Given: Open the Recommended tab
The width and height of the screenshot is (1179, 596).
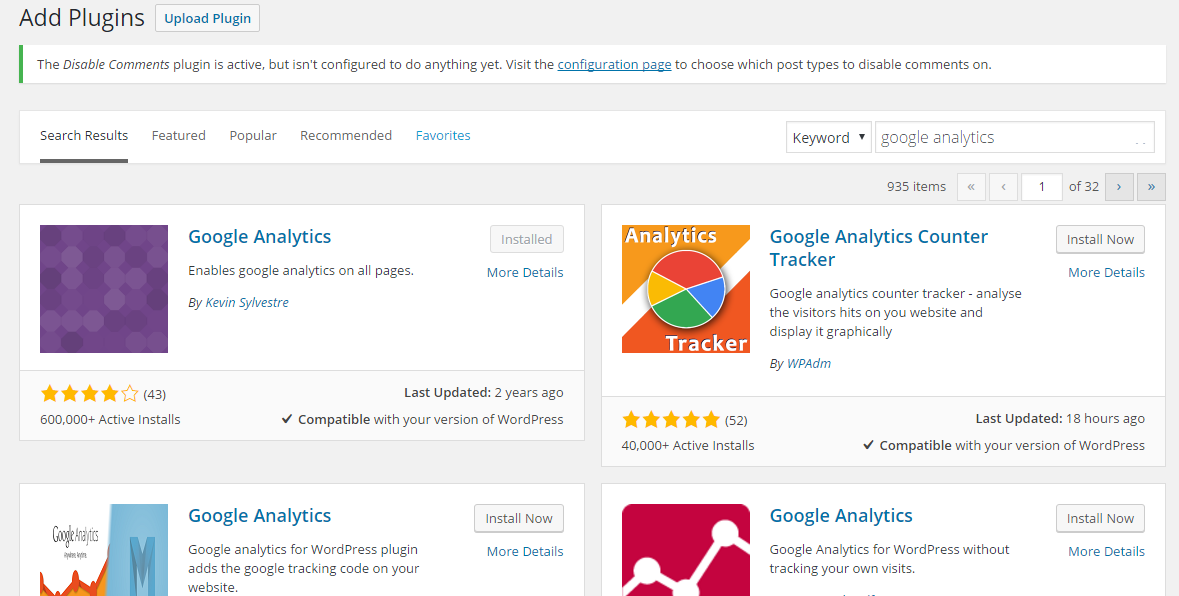Looking at the screenshot, I should click(x=346, y=135).
